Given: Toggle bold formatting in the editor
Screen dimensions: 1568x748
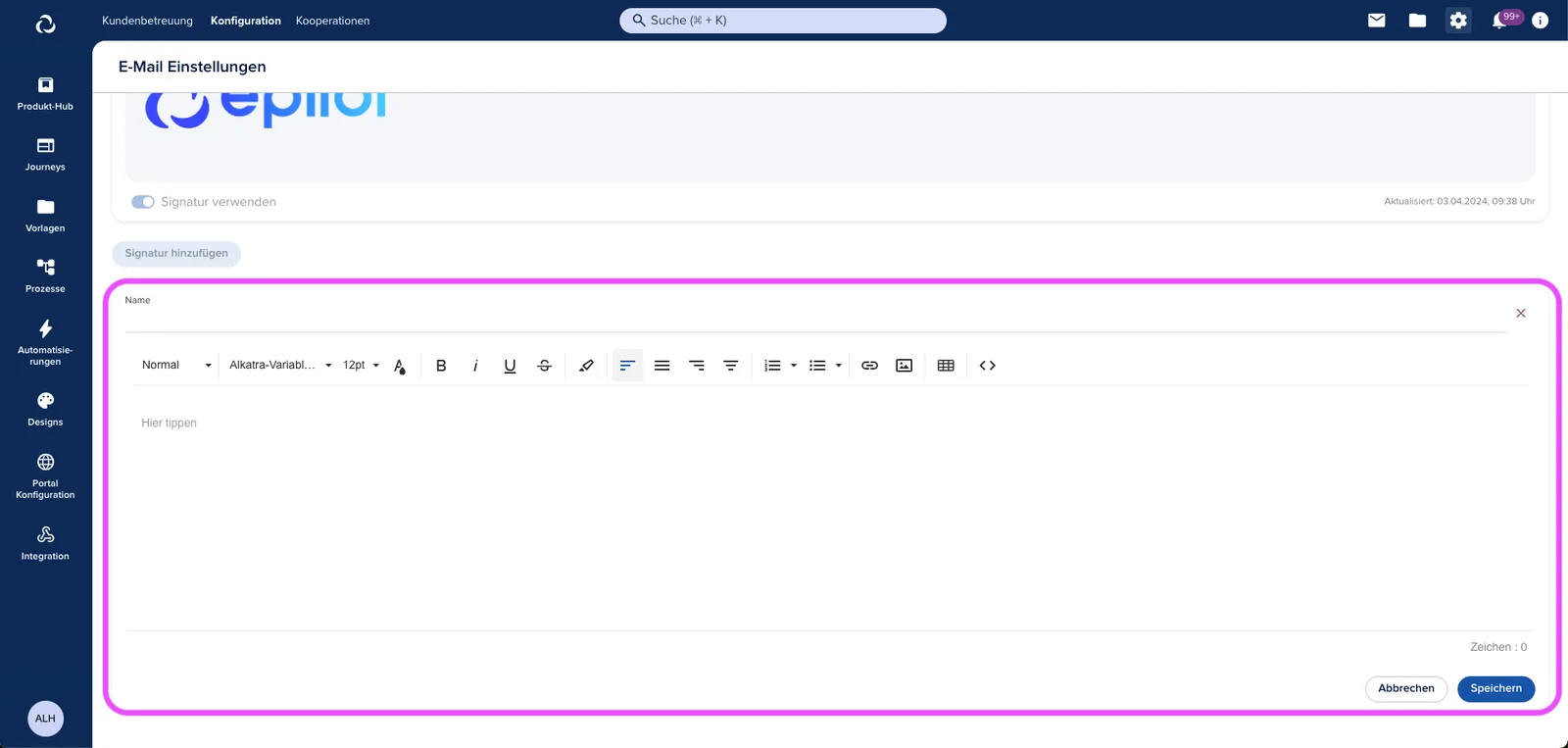Looking at the screenshot, I should pyautogui.click(x=441, y=366).
